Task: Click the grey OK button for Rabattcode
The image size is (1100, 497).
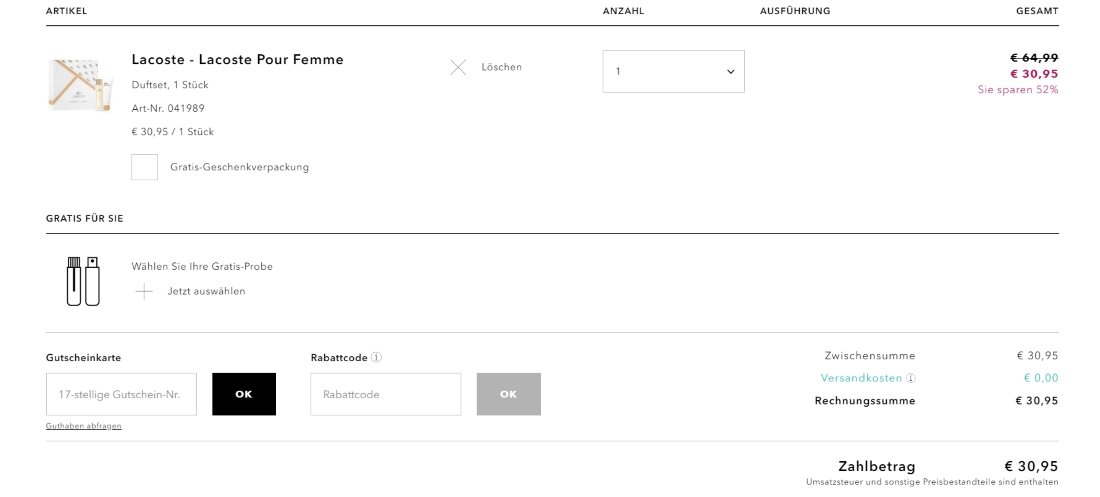Action: 509,395
